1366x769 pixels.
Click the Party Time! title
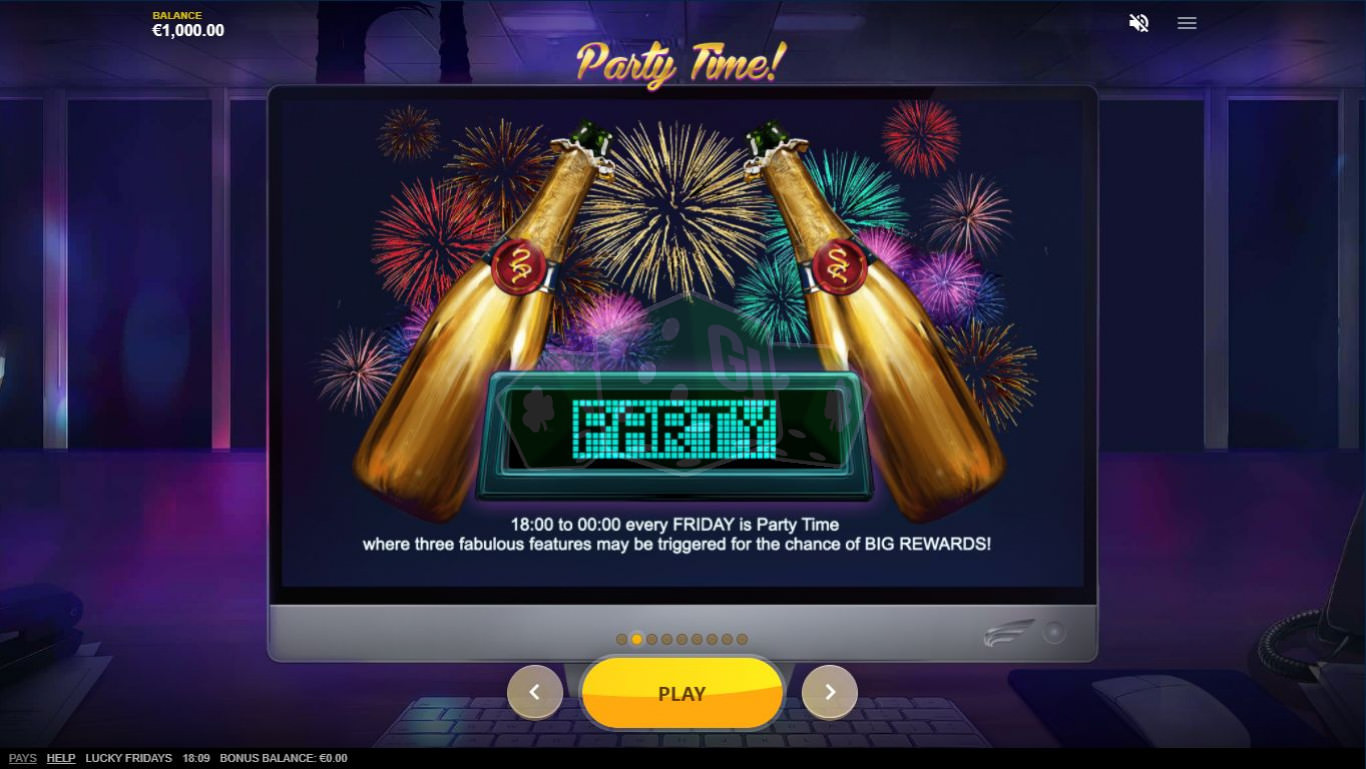681,63
